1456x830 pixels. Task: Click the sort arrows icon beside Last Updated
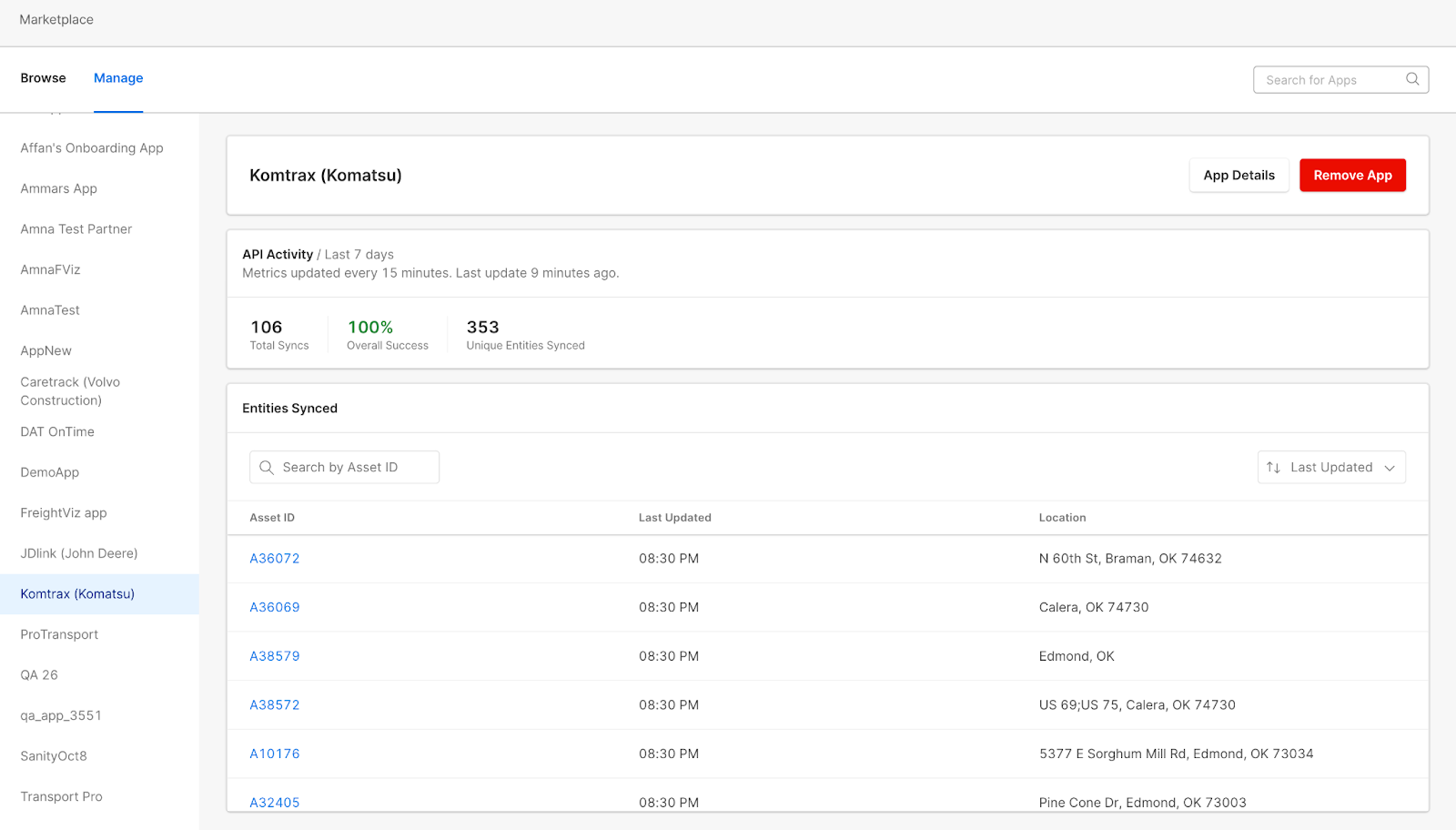[x=1273, y=467]
